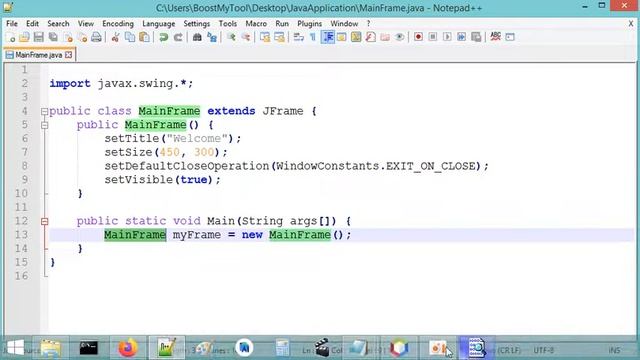Click the Save All toolbar icon
640x360 pixels.
(x=53, y=37)
